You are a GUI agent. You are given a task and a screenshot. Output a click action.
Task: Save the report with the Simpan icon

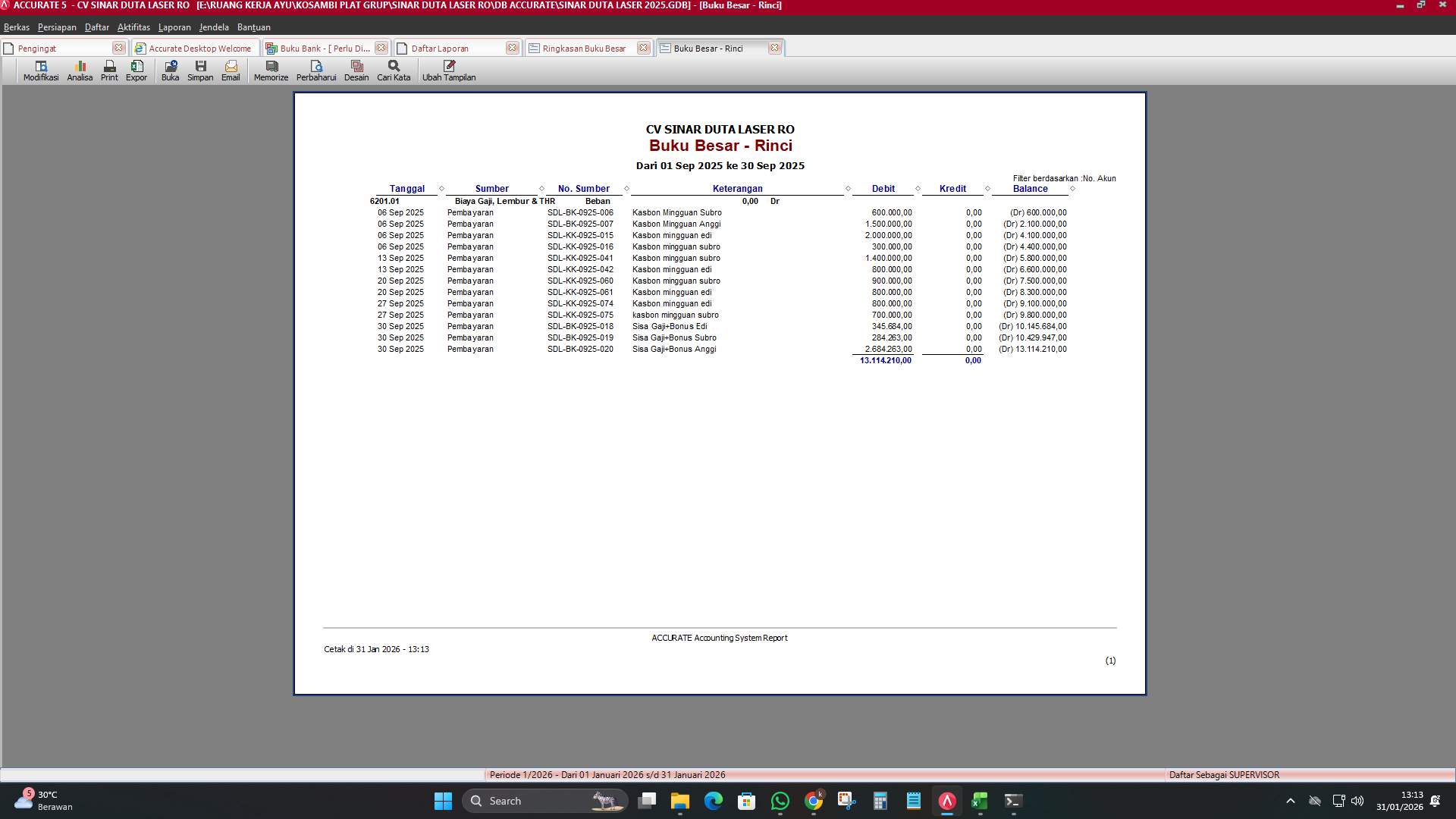(x=200, y=70)
